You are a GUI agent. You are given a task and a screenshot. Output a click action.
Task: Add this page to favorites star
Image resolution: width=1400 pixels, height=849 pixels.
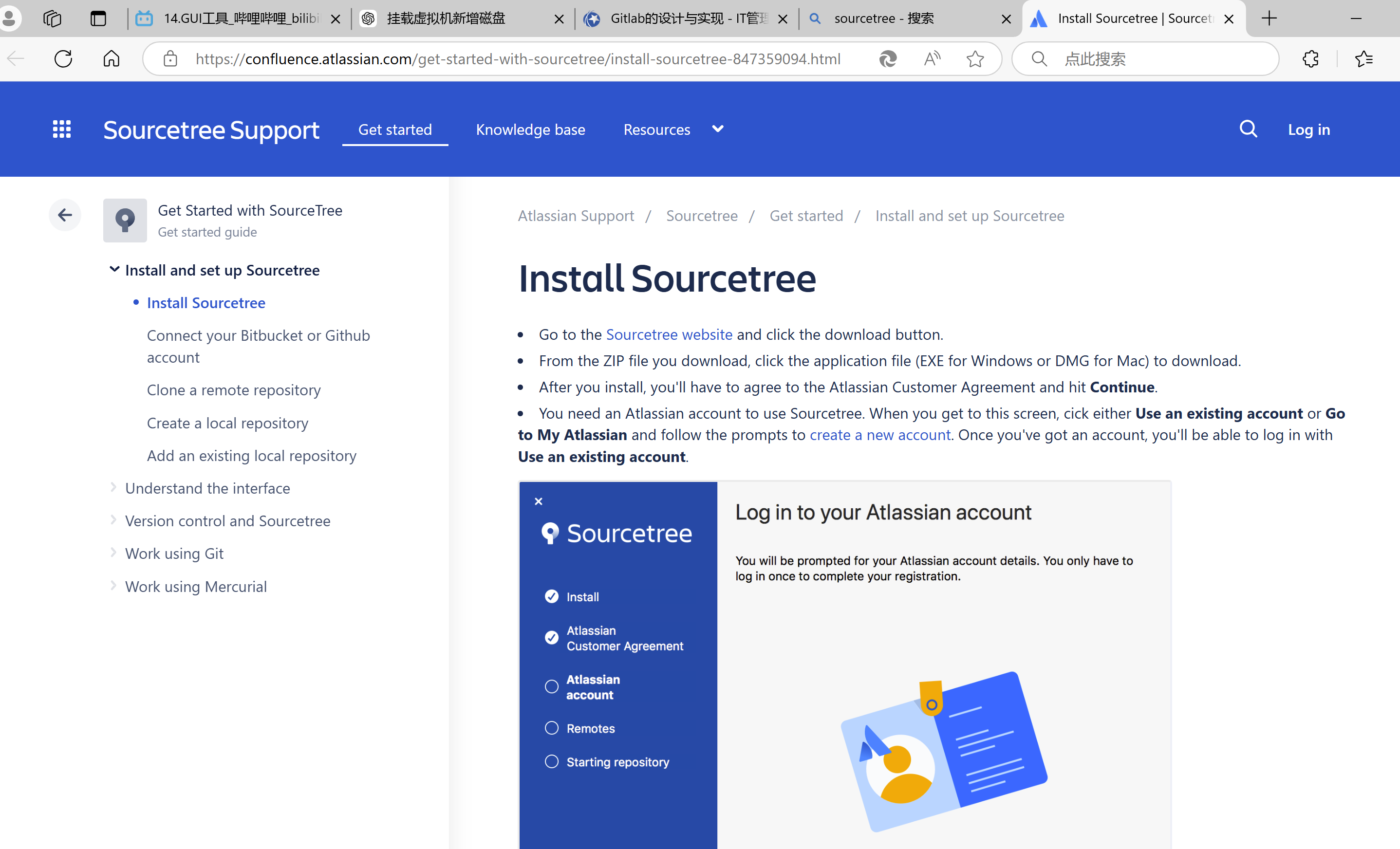[975, 58]
